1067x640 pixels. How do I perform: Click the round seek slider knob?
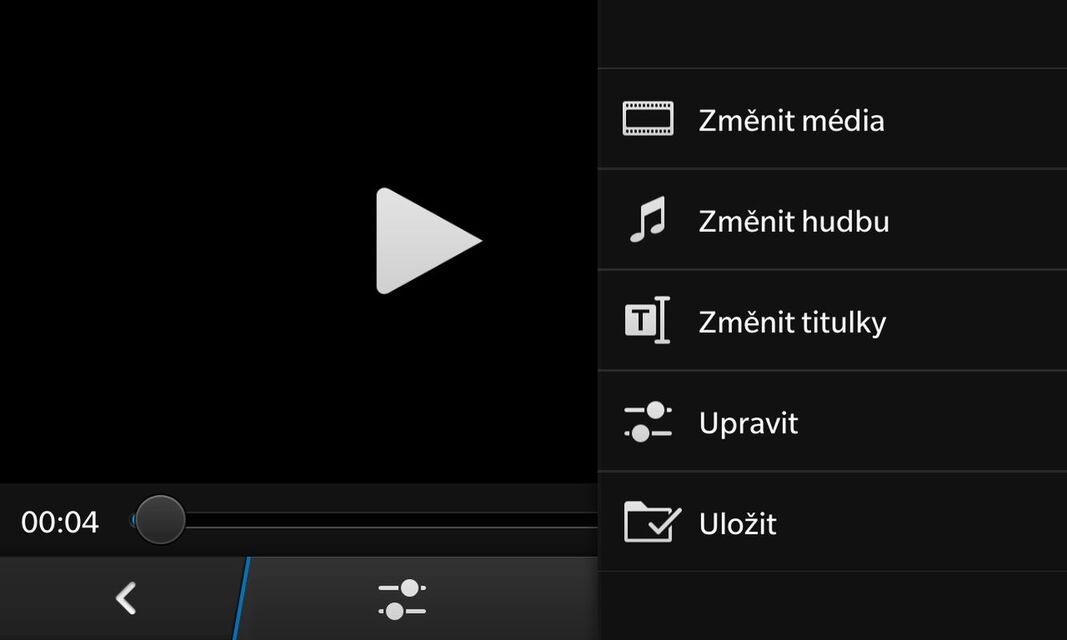(x=160, y=520)
